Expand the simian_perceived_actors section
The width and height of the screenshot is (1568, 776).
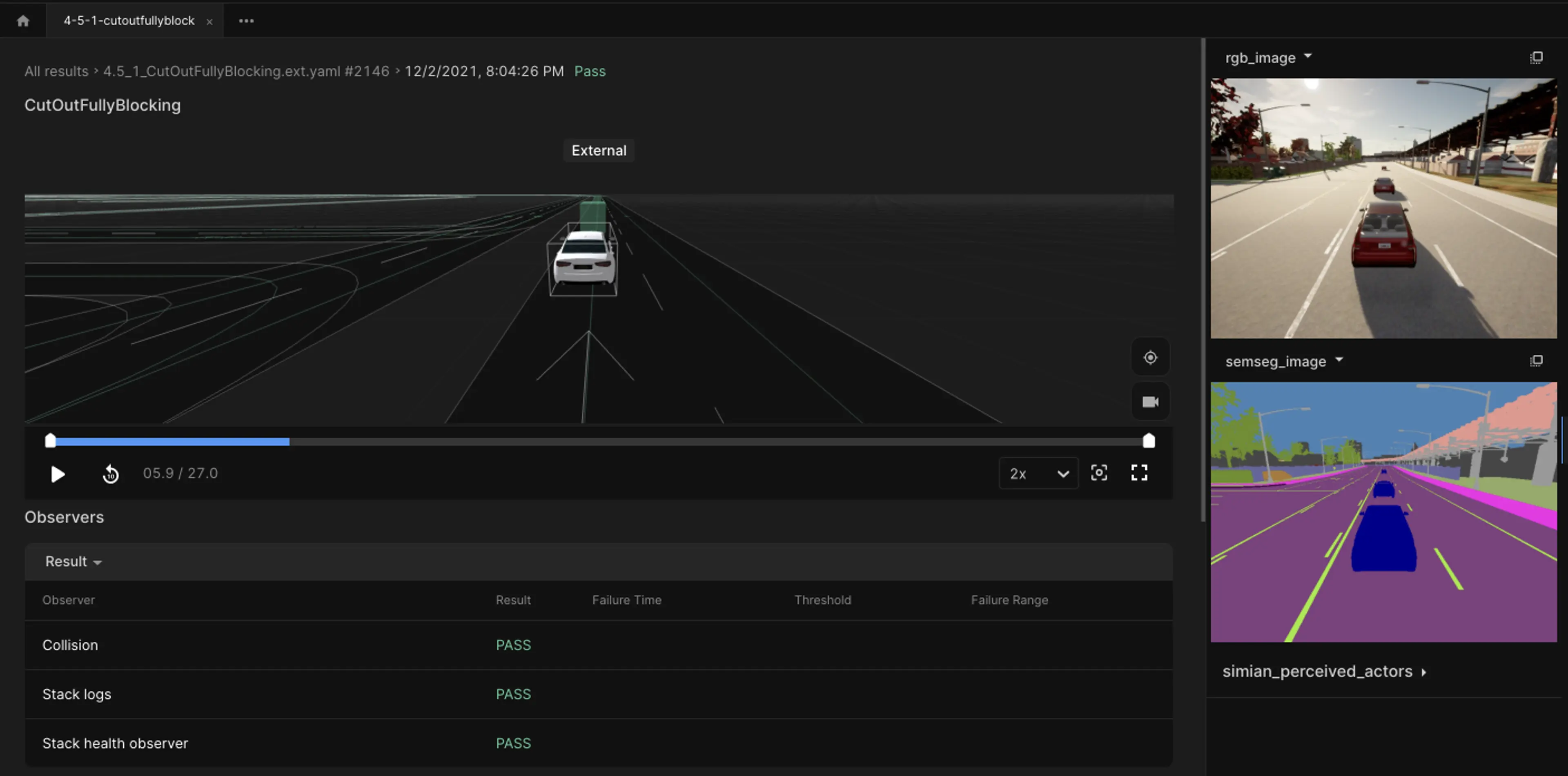pyautogui.click(x=1324, y=671)
